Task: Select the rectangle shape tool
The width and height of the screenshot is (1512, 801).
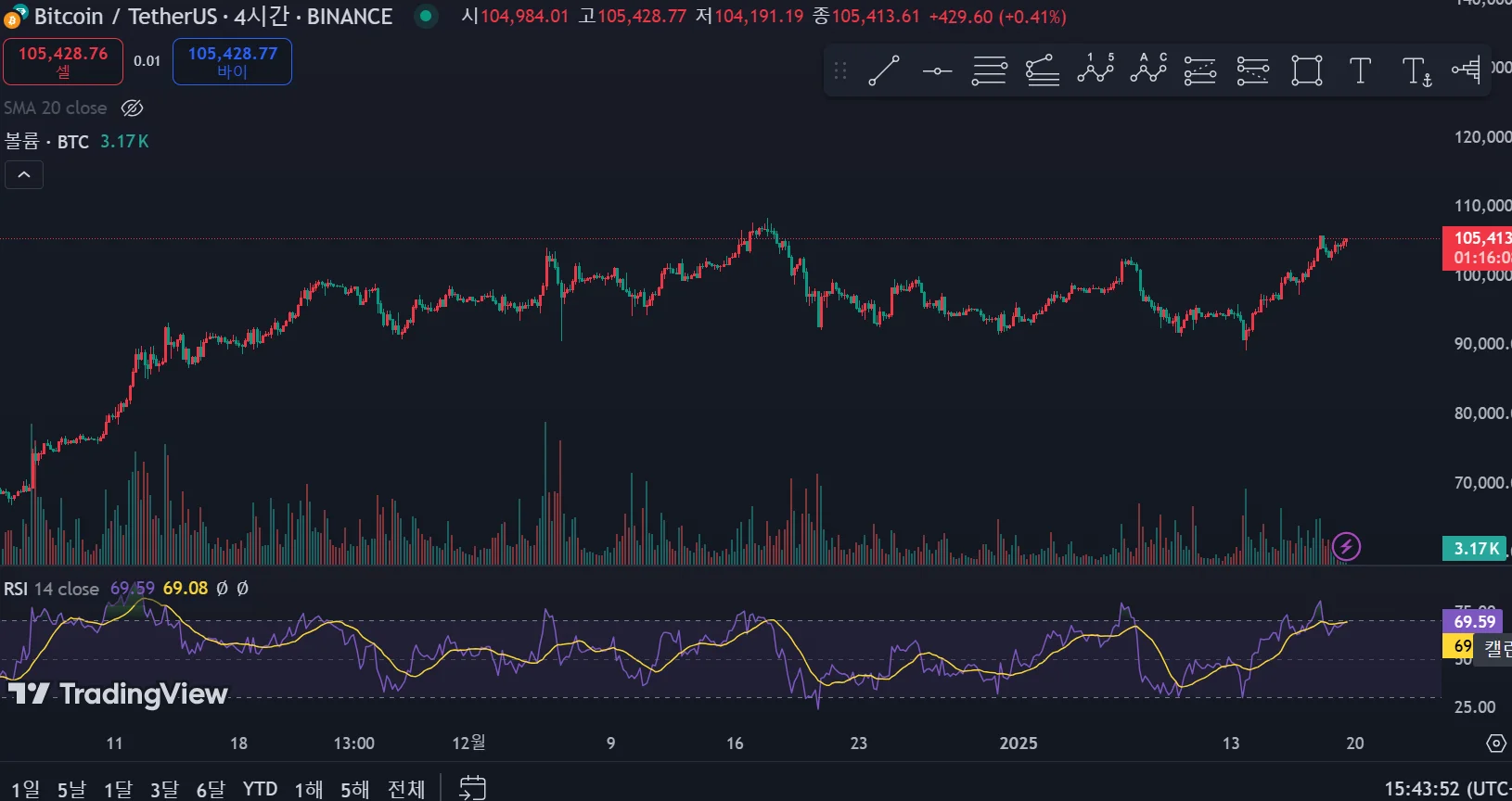Action: [1307, 70]
